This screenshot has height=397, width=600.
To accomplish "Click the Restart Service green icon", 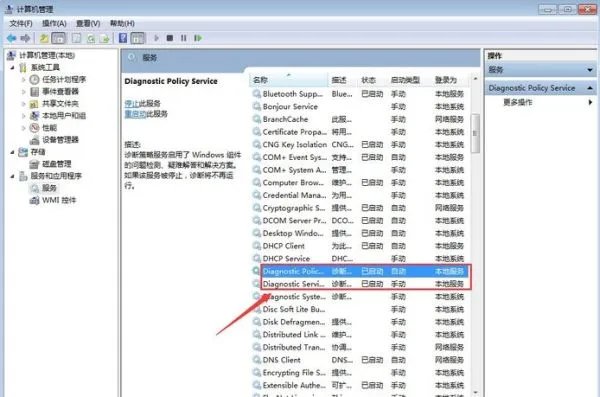I will [x=198, y=38].
